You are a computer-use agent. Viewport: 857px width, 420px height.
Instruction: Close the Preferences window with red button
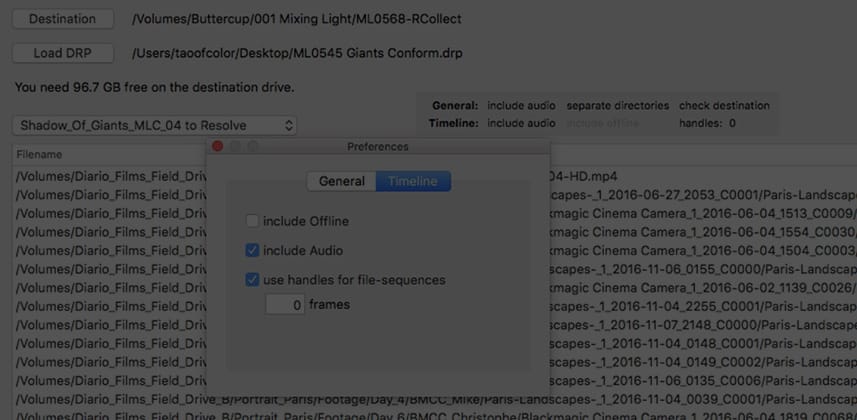pyautogui.click(x=218, y=147)
